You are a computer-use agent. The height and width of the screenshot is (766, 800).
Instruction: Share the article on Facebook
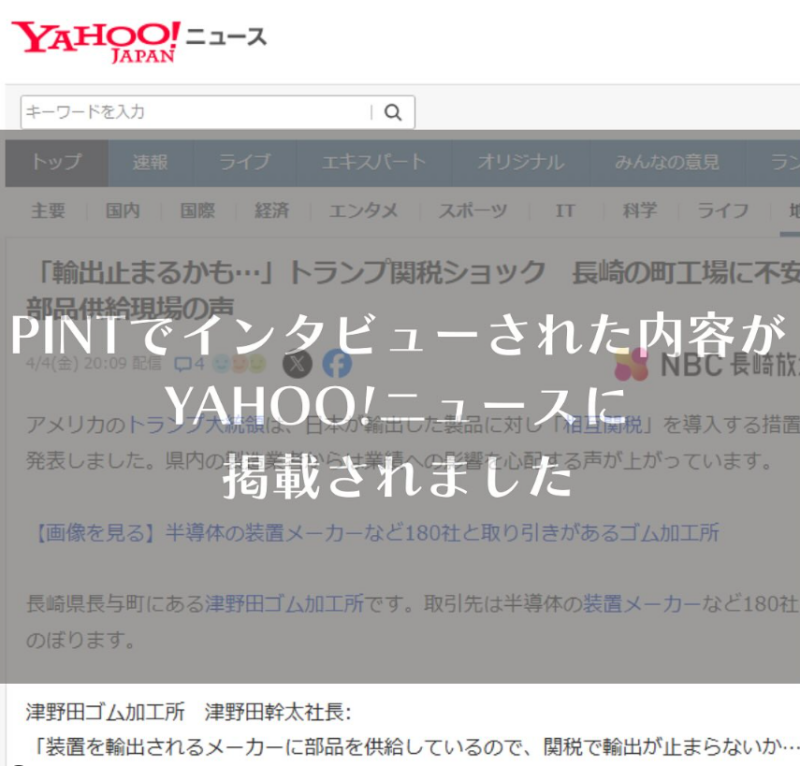click(337, 364)
